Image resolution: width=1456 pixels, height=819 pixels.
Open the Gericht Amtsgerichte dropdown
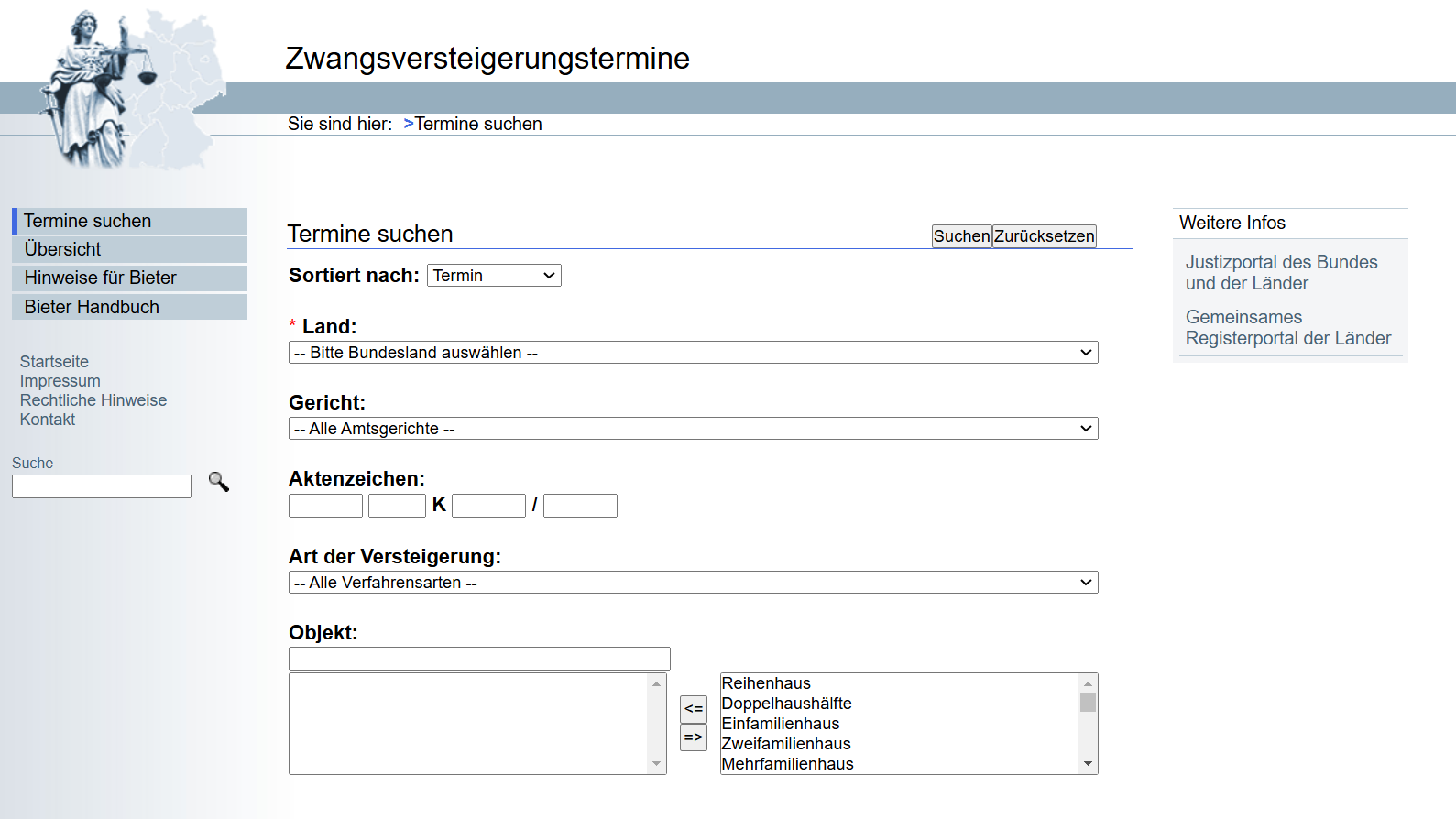click(693, 429)
